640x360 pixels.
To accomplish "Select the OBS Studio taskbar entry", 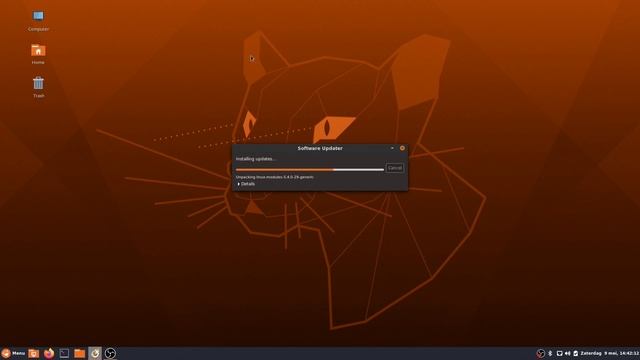I will click(110, 353).
